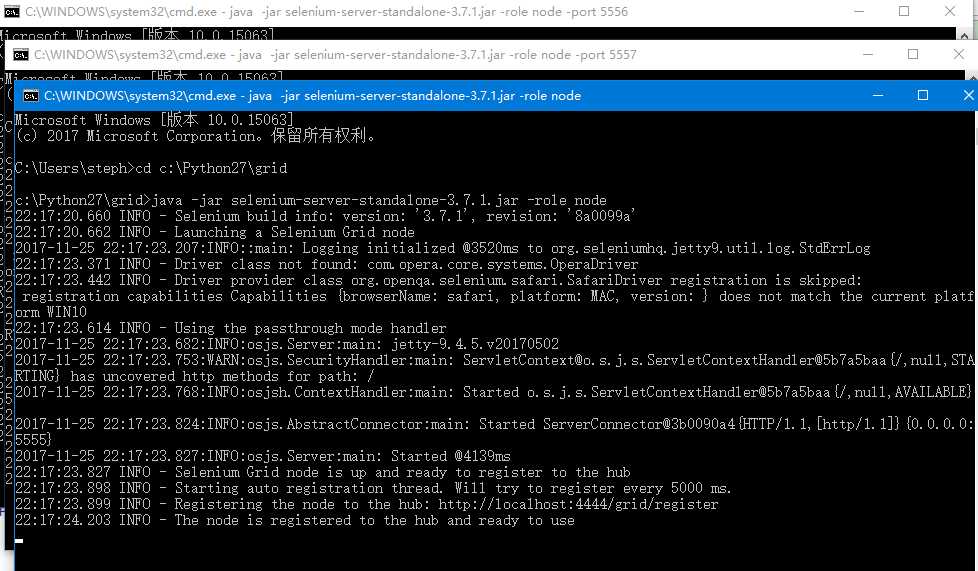Close the front role node cmd window
This screenshot has width=978, height=571.
[967, 95]
